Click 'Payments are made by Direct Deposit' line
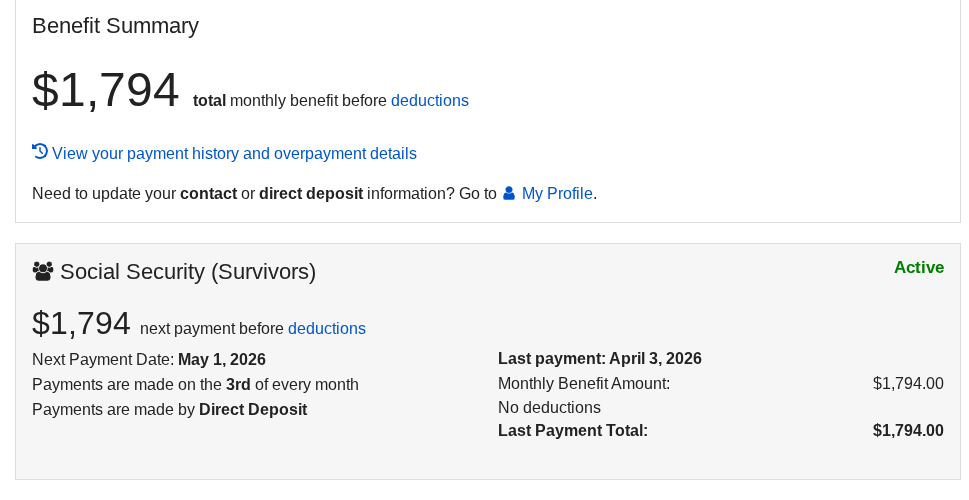The width and height of the screenshot is (969, 500). coord(169,410)
